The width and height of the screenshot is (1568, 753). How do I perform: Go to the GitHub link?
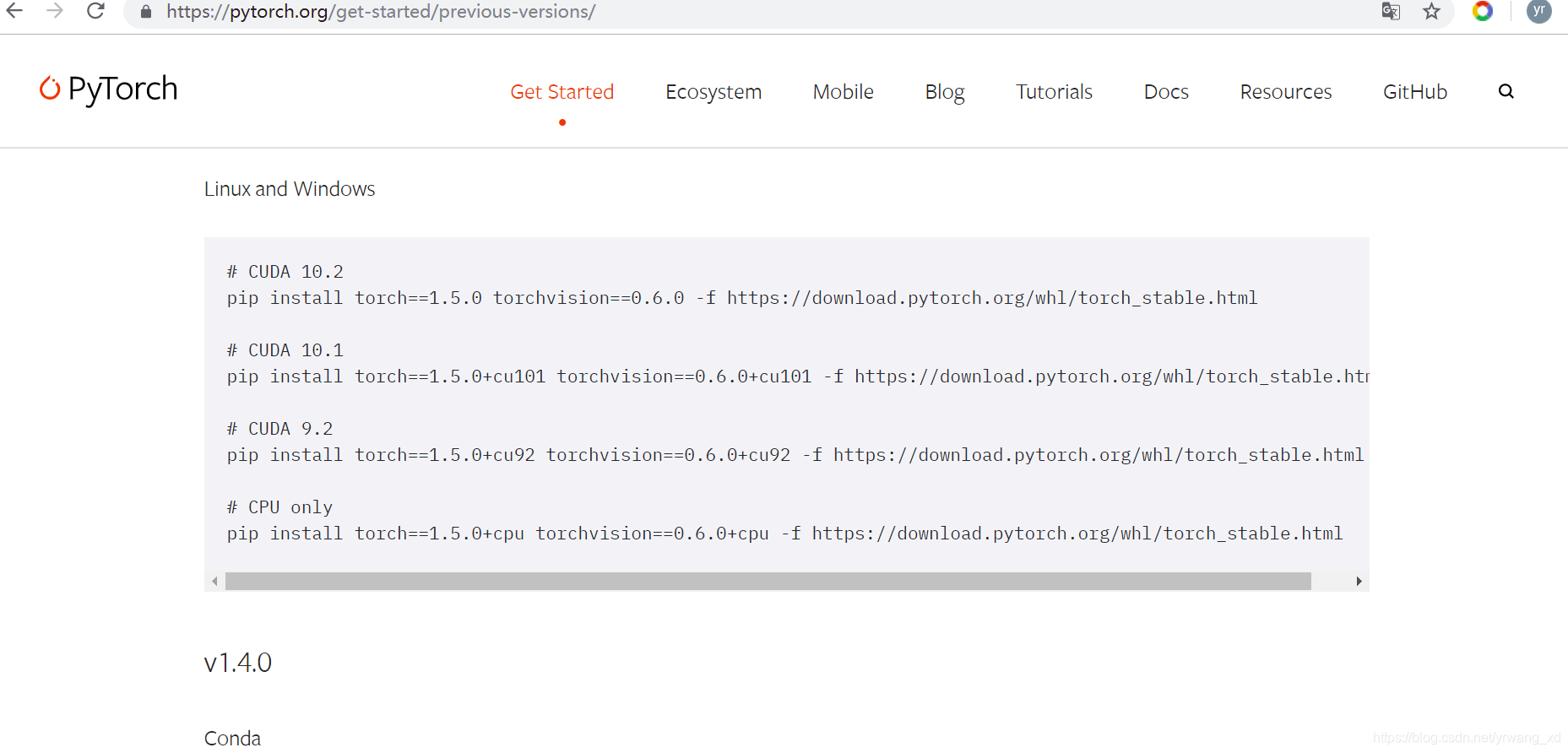tap(1415, 91)
